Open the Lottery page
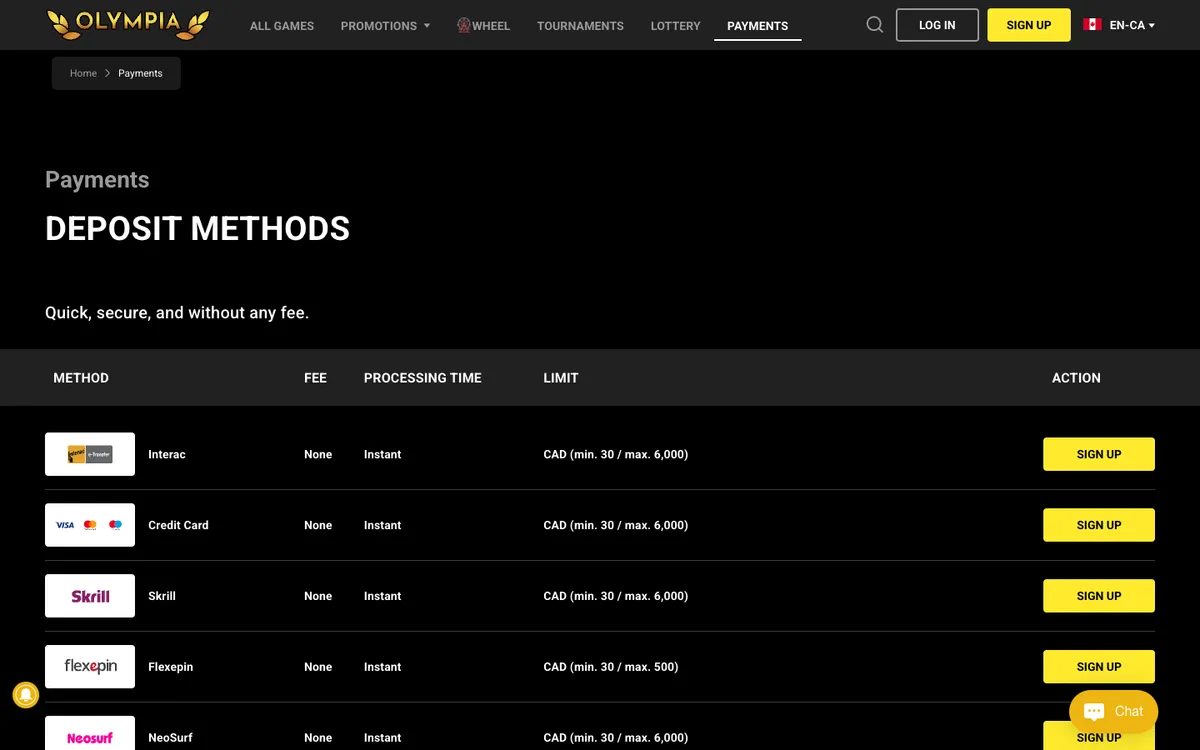The image size is (1200, 750). (675, 25)
